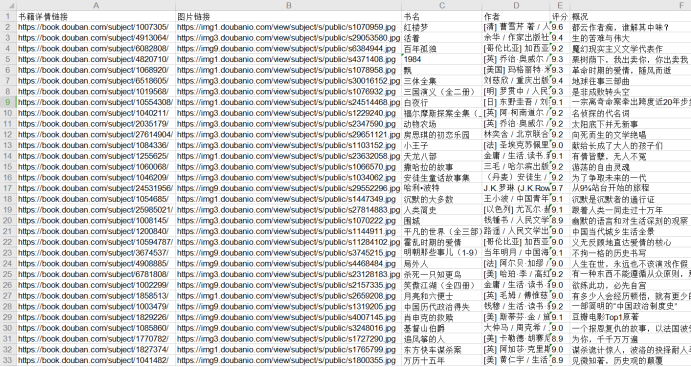Select row 9 header
691x367 pixels.
point(8,102)
